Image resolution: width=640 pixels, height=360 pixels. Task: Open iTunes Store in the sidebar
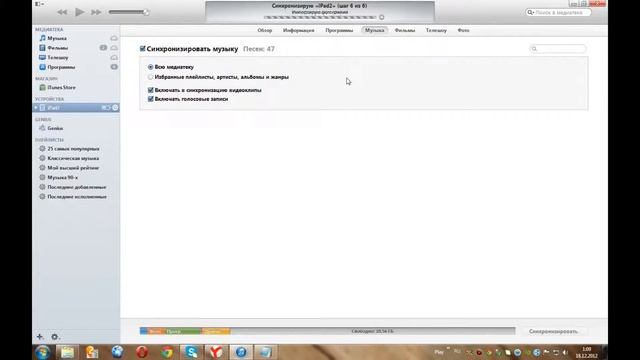pyautogui.click(x=61, y=87)
